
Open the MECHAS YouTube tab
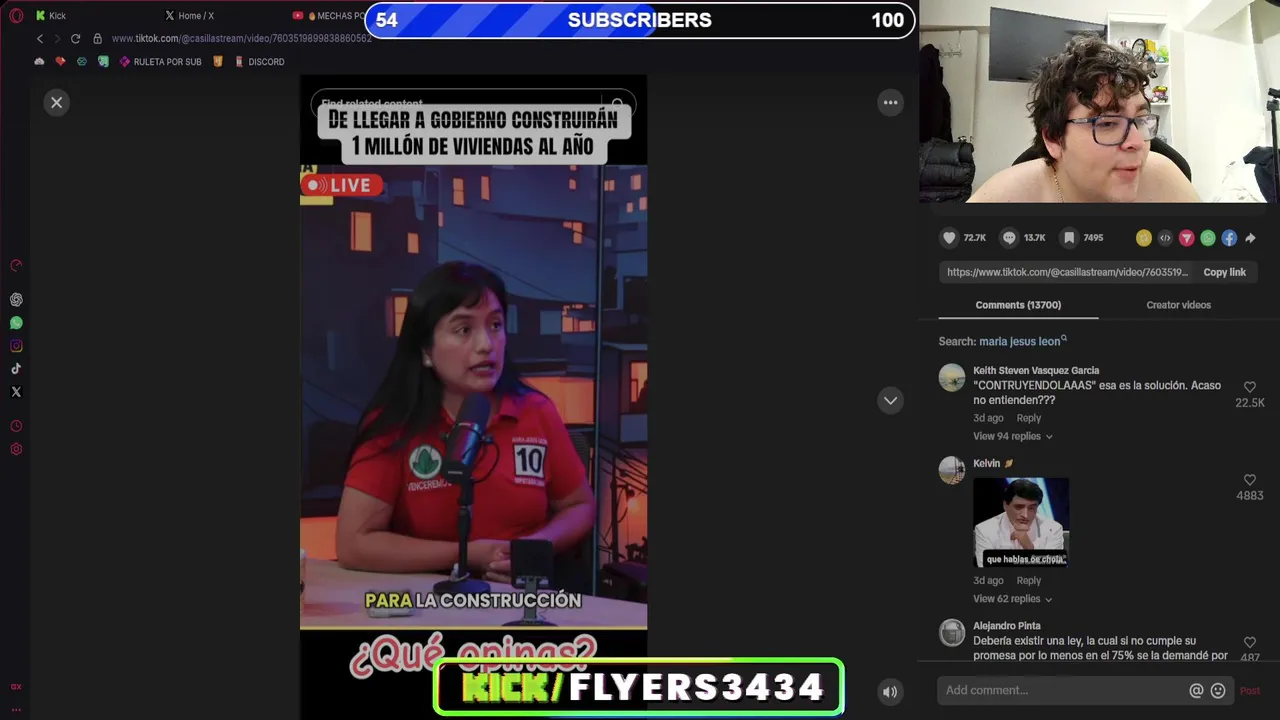coord(328,16)
